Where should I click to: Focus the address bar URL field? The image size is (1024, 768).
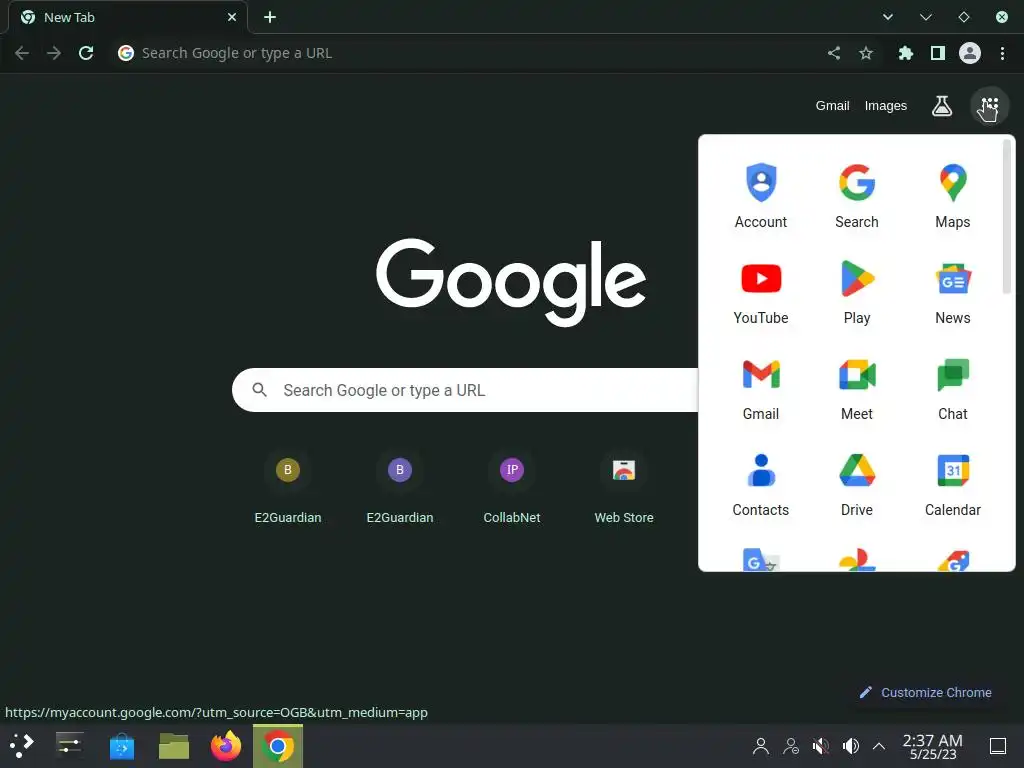pos(470,53)
